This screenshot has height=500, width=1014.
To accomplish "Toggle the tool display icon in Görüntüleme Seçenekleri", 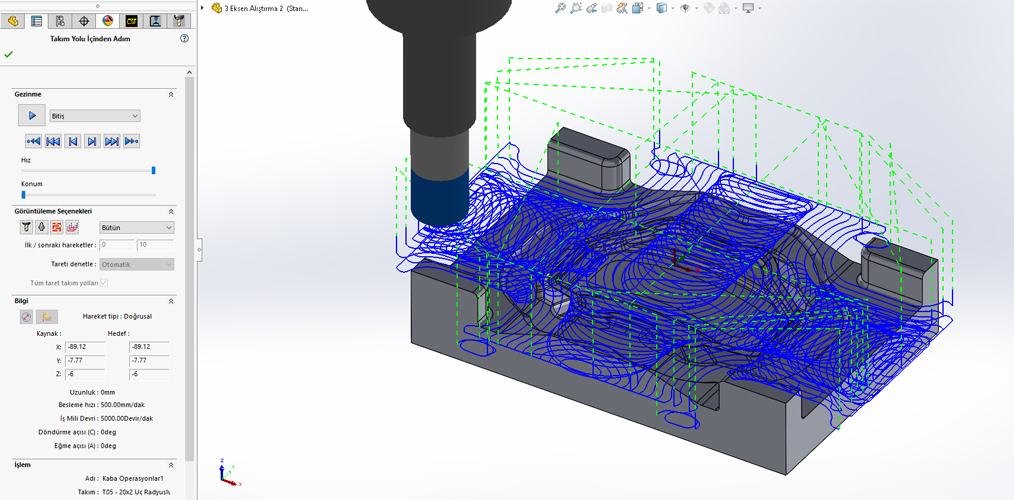I will (26, 228).
